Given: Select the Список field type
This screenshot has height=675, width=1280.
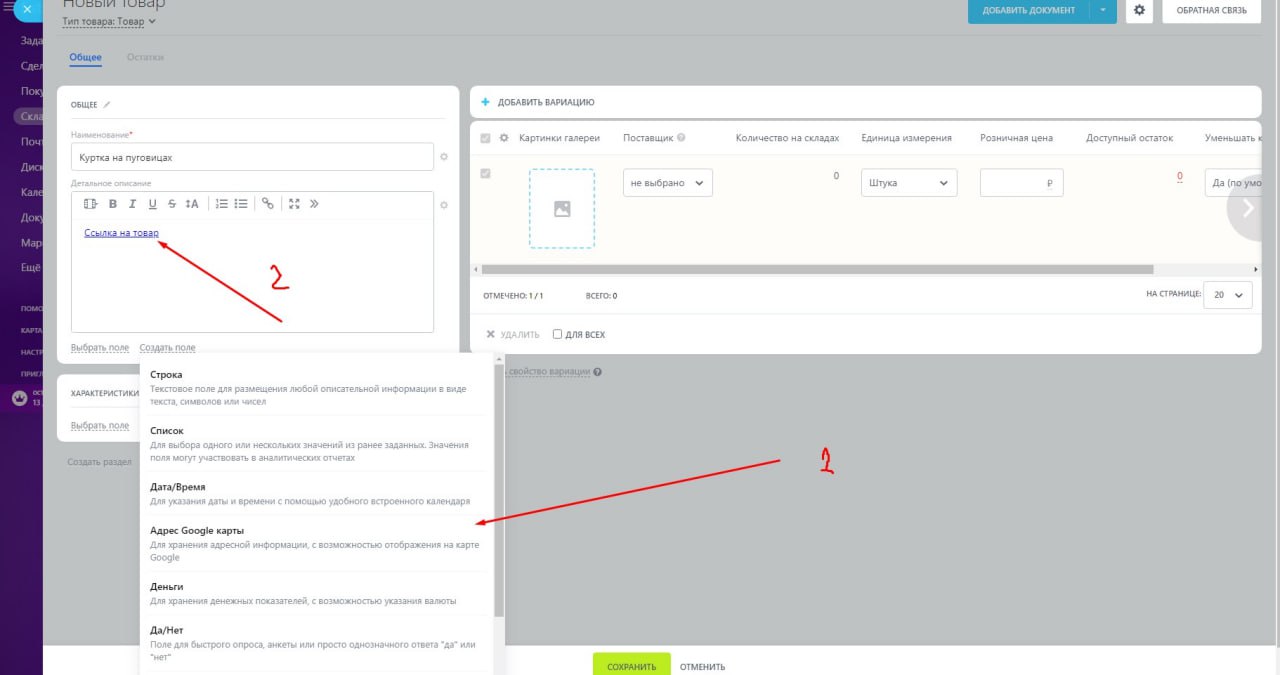Looking at the screenshot, I should pos(316,444).
